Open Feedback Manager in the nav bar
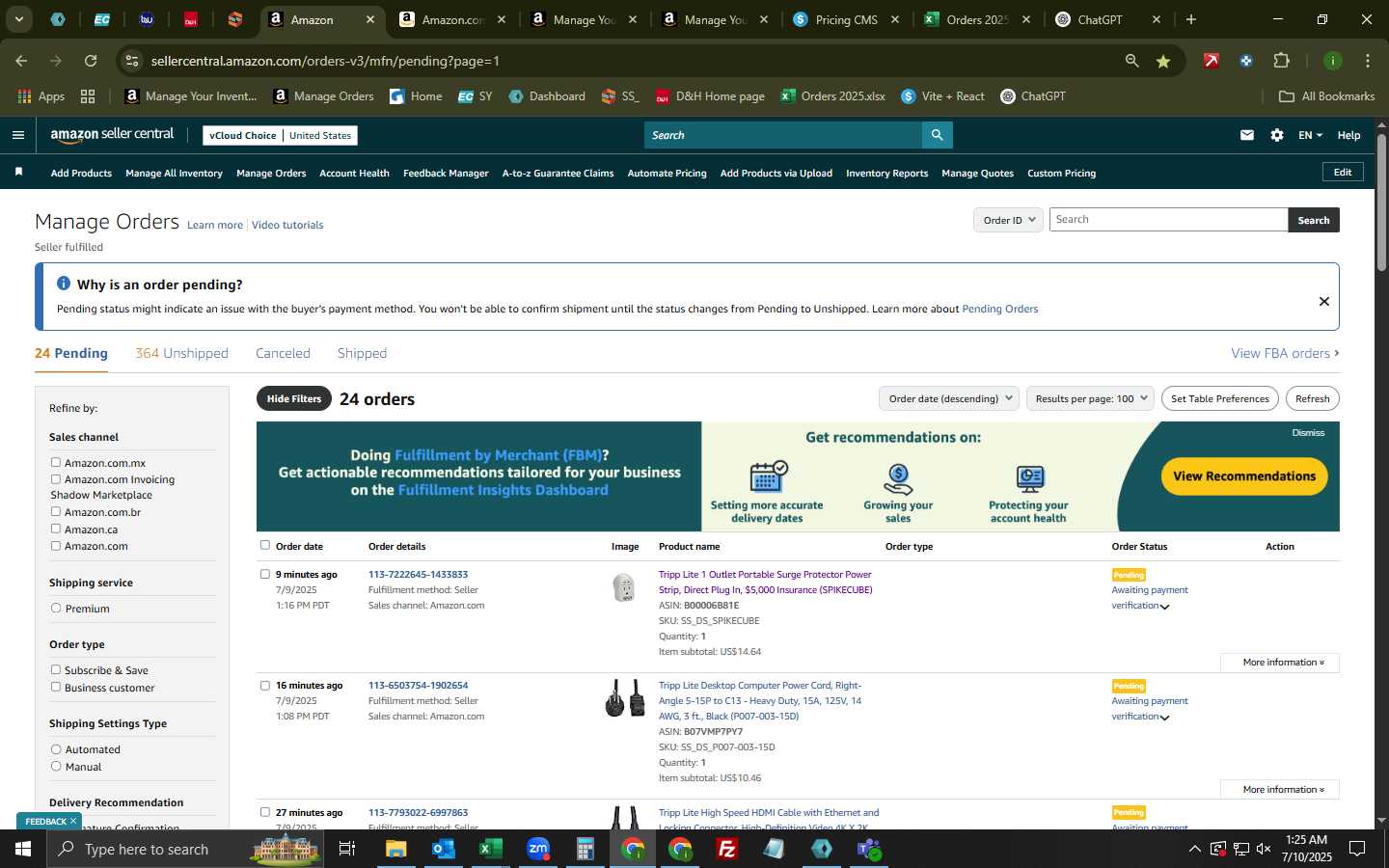This screenshot has height=868, width=1389. coord(446,174)
